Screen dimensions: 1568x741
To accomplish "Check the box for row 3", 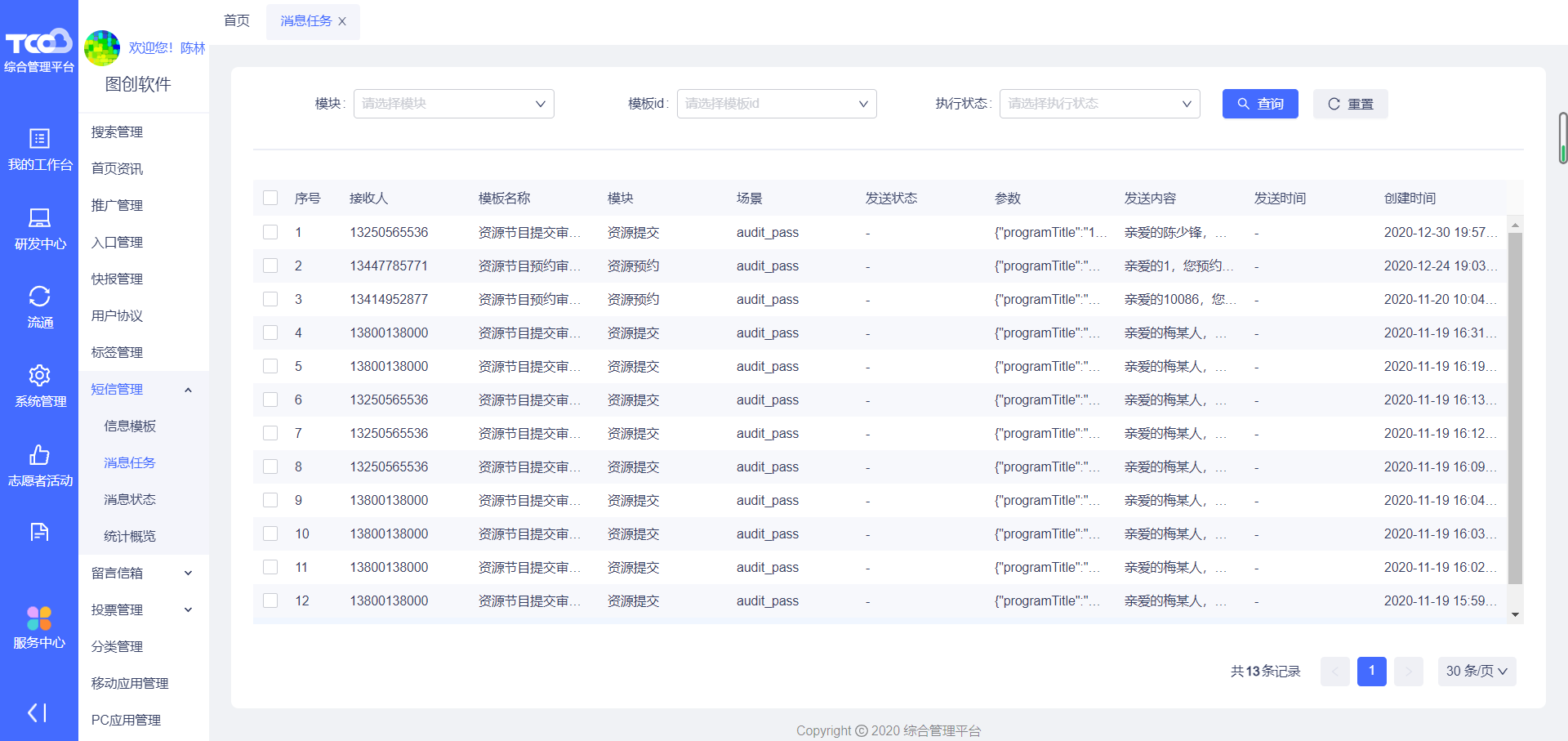I will (x=270, y=299).
